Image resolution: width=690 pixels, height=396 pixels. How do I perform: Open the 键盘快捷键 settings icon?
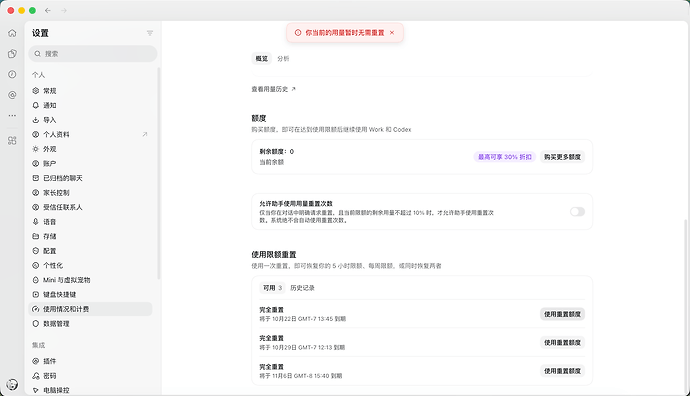click(x=36, y=294)
